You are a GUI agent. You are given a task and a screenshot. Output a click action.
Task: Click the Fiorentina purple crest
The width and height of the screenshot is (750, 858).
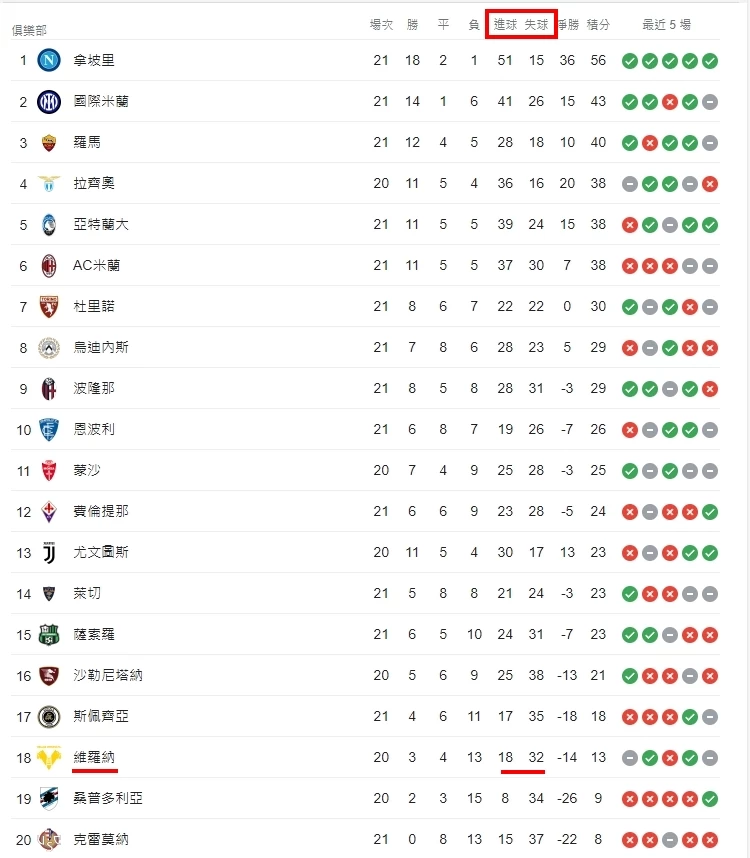[49, 512]
